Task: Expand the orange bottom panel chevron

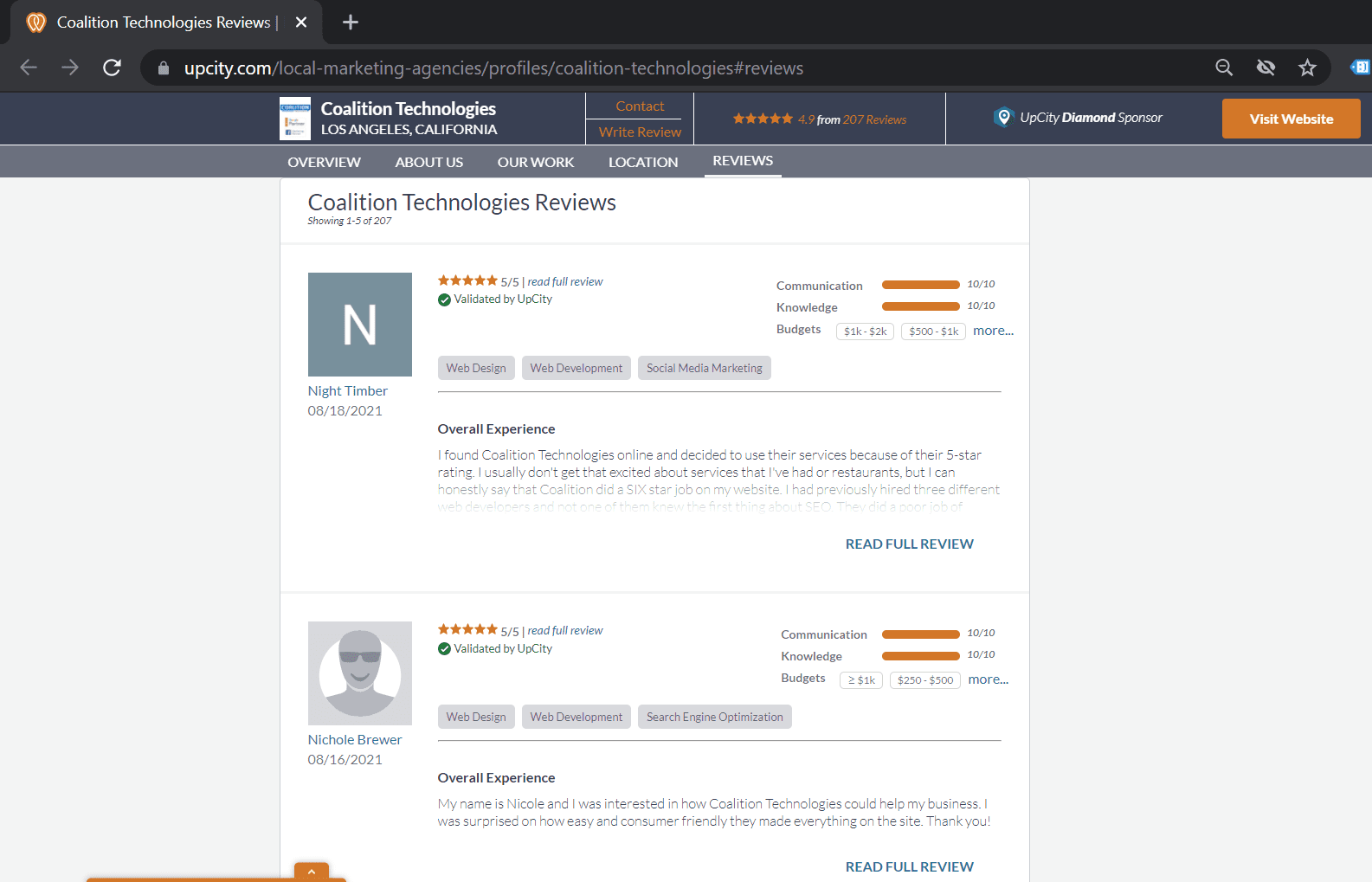Action: pos(311,872)
